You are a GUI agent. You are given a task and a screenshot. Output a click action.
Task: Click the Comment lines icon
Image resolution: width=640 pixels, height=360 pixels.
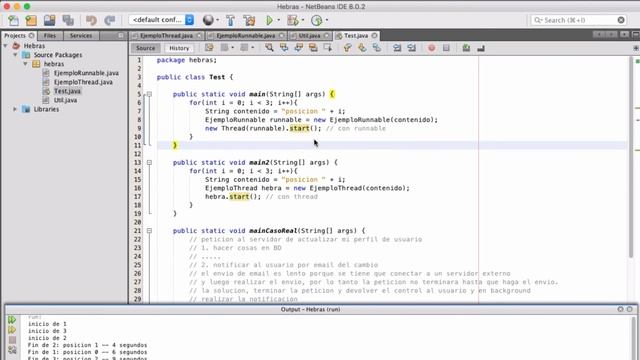466,48
